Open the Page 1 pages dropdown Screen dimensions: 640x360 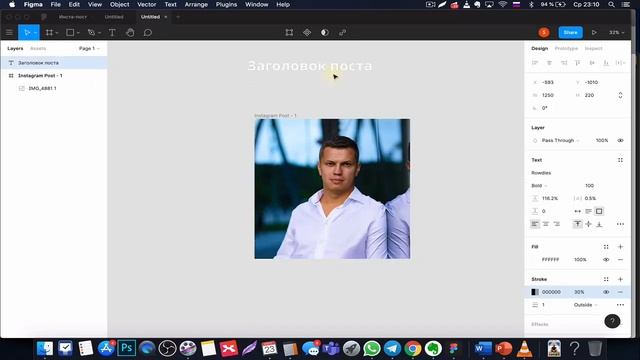click(89, 49)
